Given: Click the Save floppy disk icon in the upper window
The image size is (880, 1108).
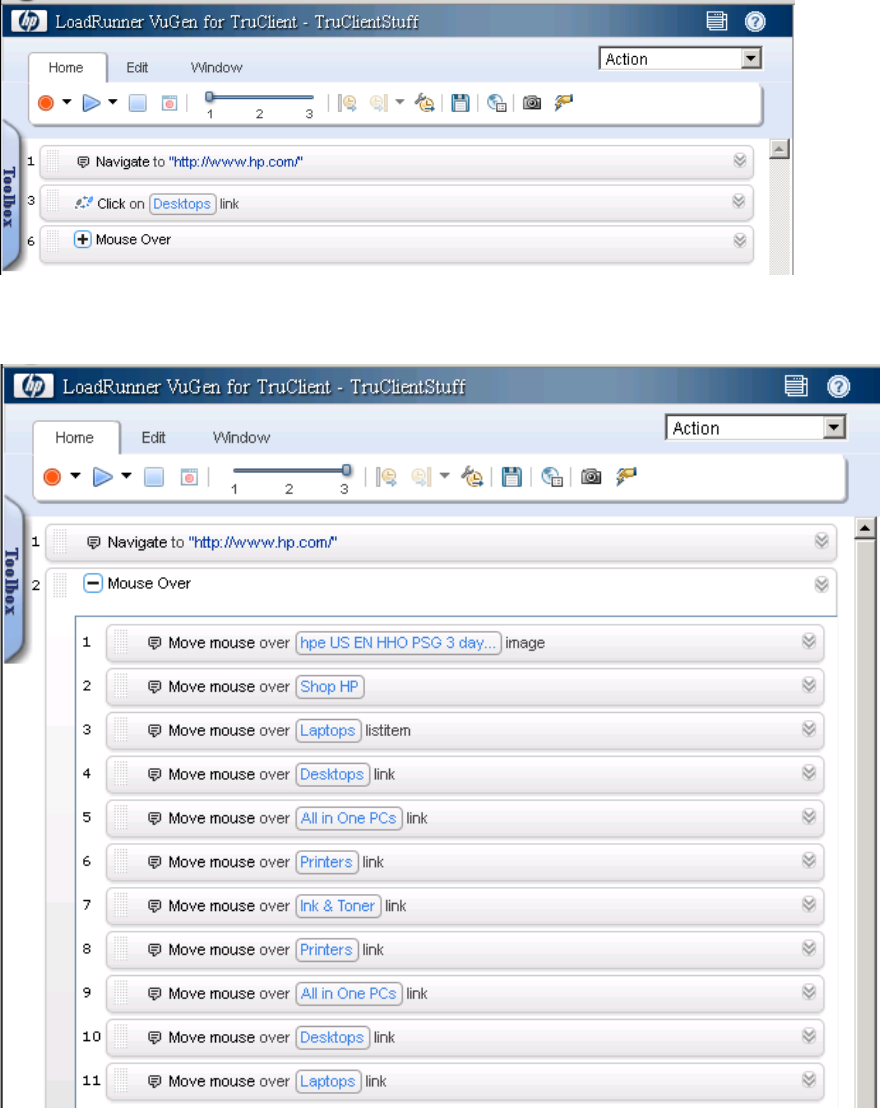Looking at the screenshot, I should [x=460, y=103].
